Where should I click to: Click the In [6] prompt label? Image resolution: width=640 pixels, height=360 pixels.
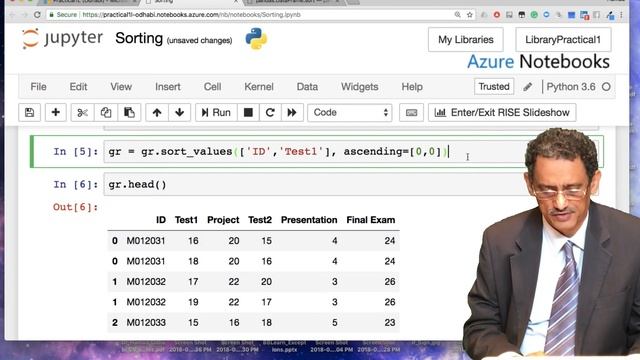click(x=76, y=184)
